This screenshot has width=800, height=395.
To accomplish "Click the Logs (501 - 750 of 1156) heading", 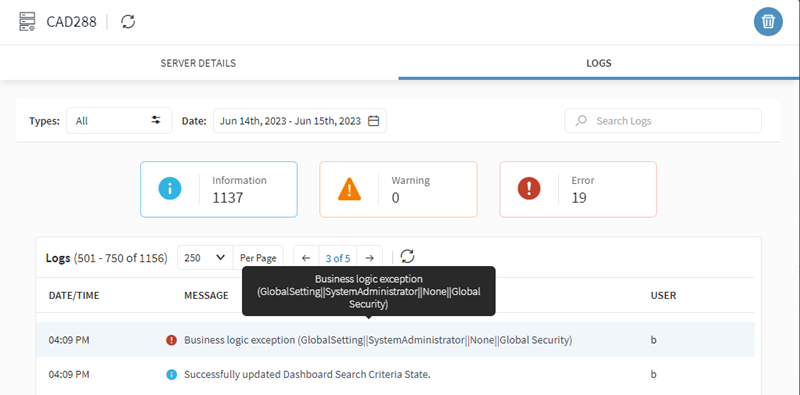I will point(107,258).
